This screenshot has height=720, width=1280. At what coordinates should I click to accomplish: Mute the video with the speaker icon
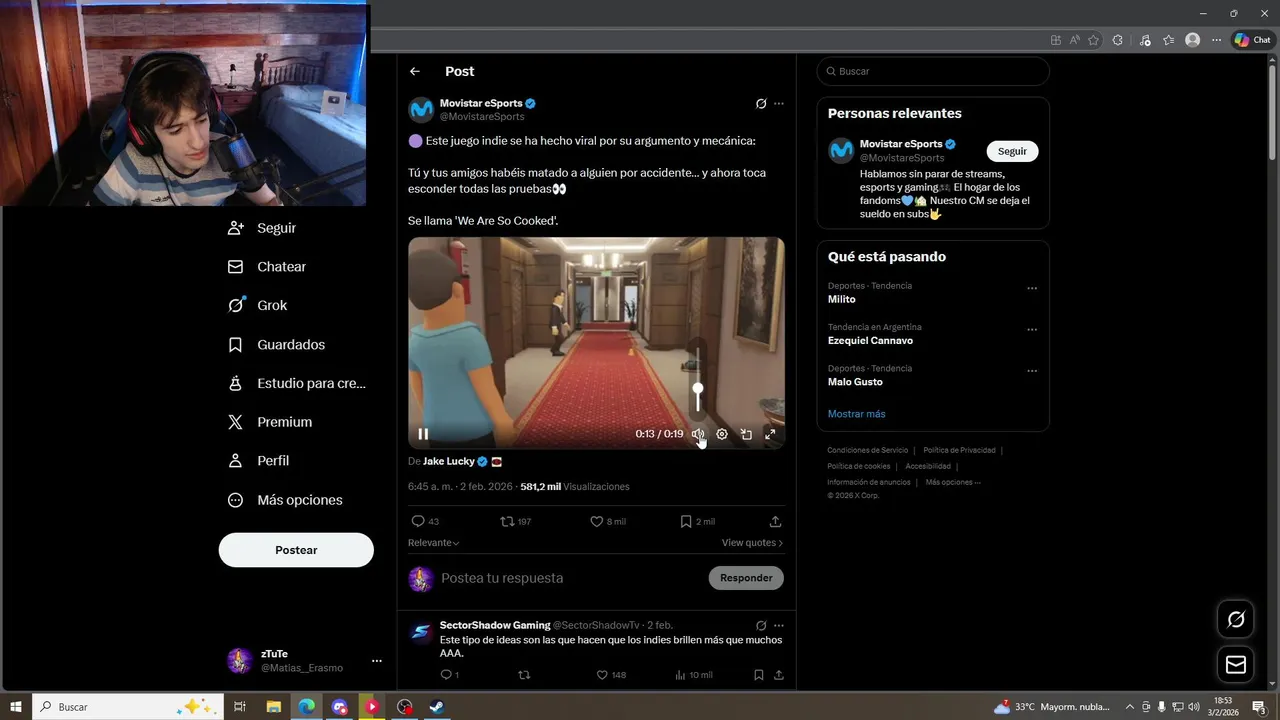click(698, 434)
